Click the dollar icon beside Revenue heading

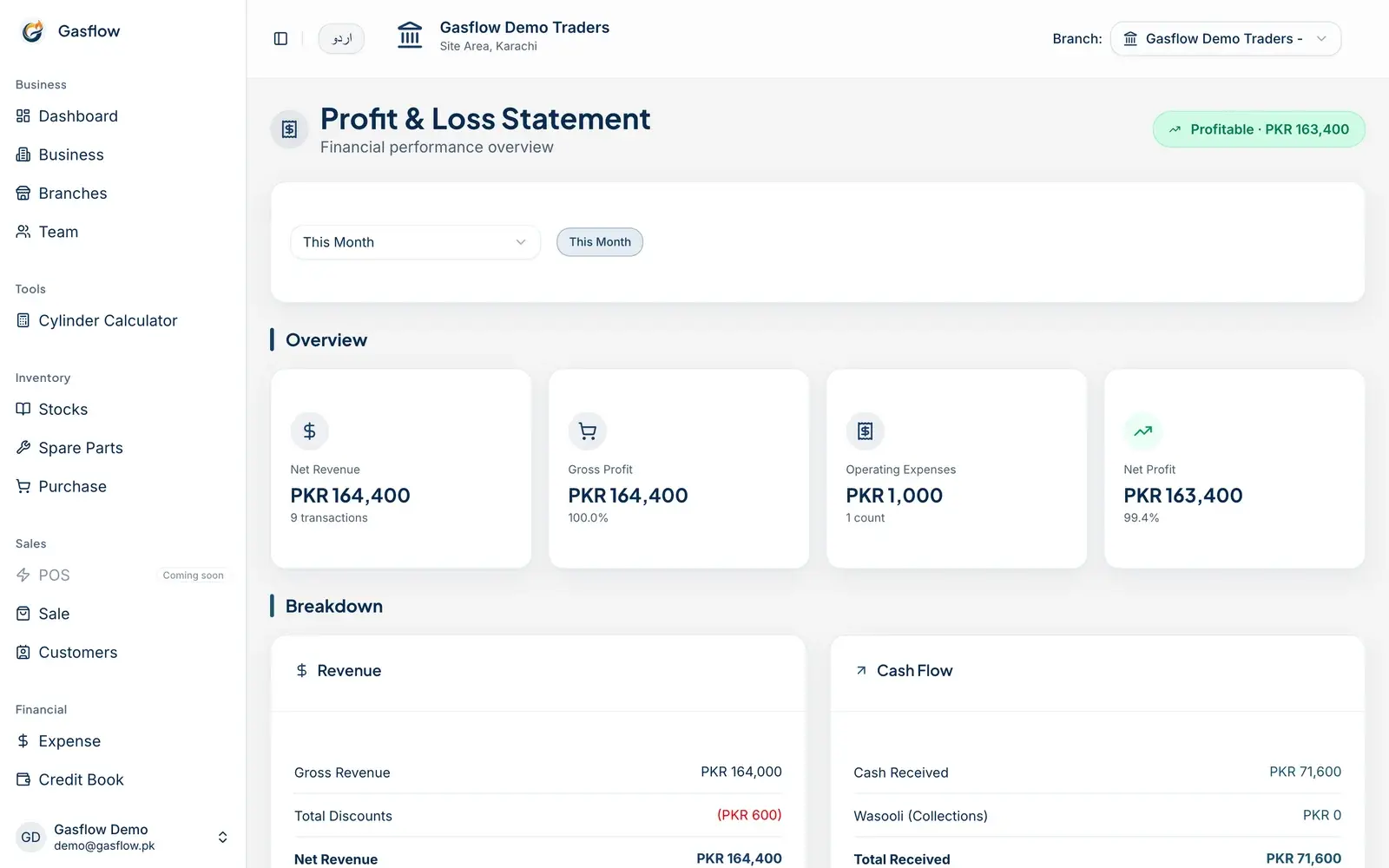301,670
